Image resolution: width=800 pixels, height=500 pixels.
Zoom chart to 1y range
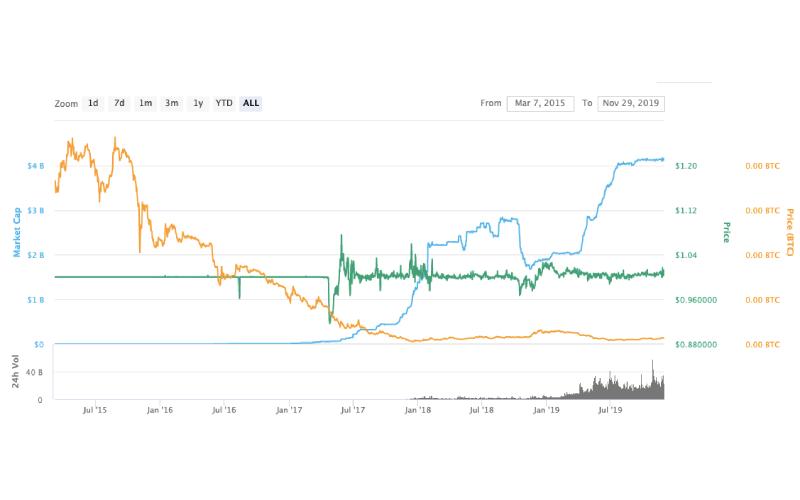click(x=198, y=103)
